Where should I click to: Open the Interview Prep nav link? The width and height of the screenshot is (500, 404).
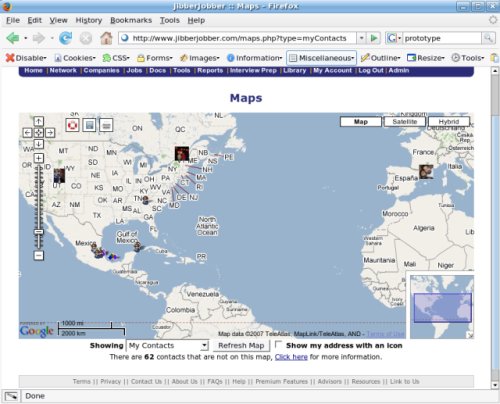pos(253,70)
